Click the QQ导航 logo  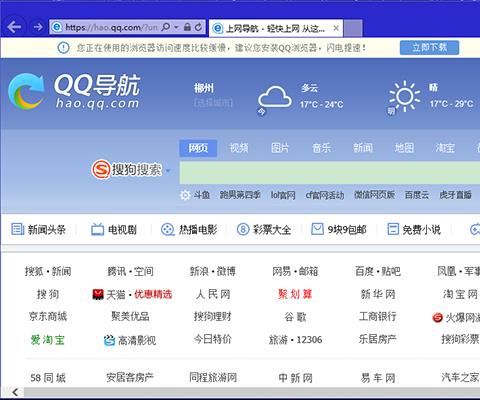[74, 91]
